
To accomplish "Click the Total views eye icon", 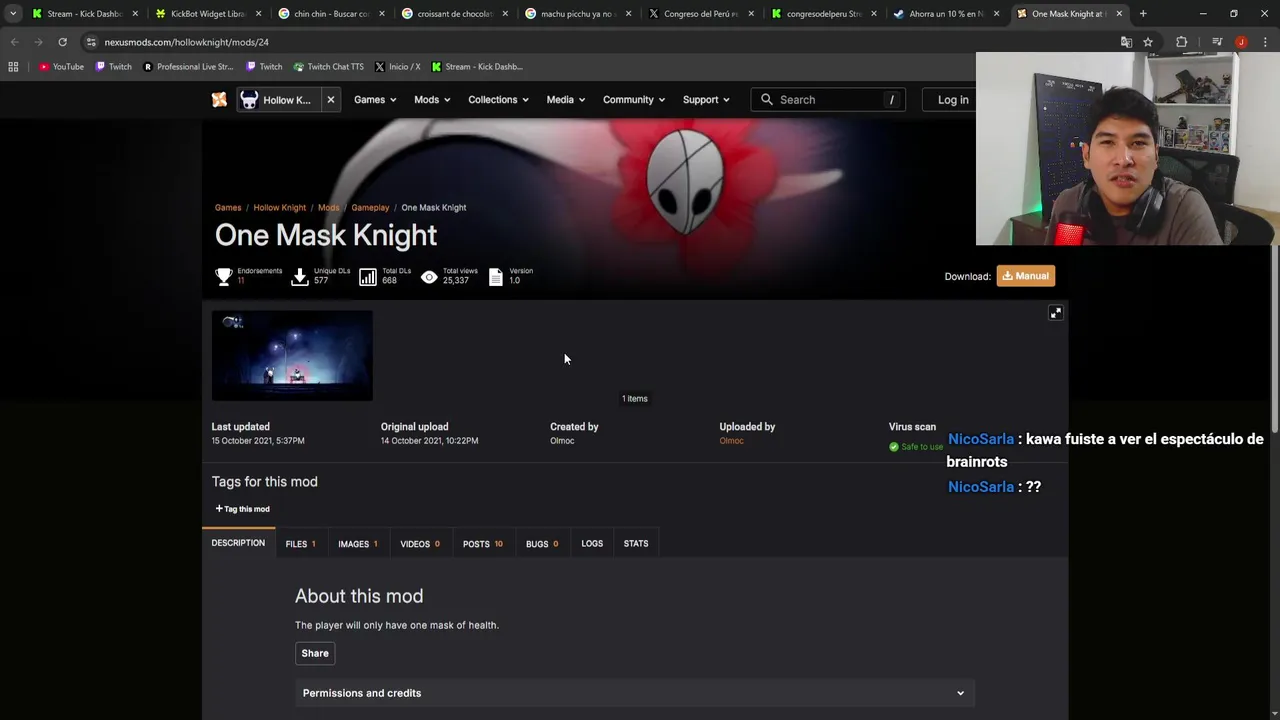I will [x=429, y=277].
